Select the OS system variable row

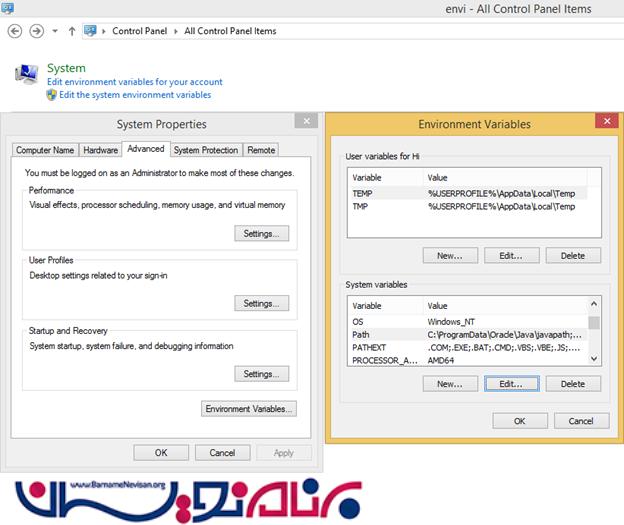[468, 322]
